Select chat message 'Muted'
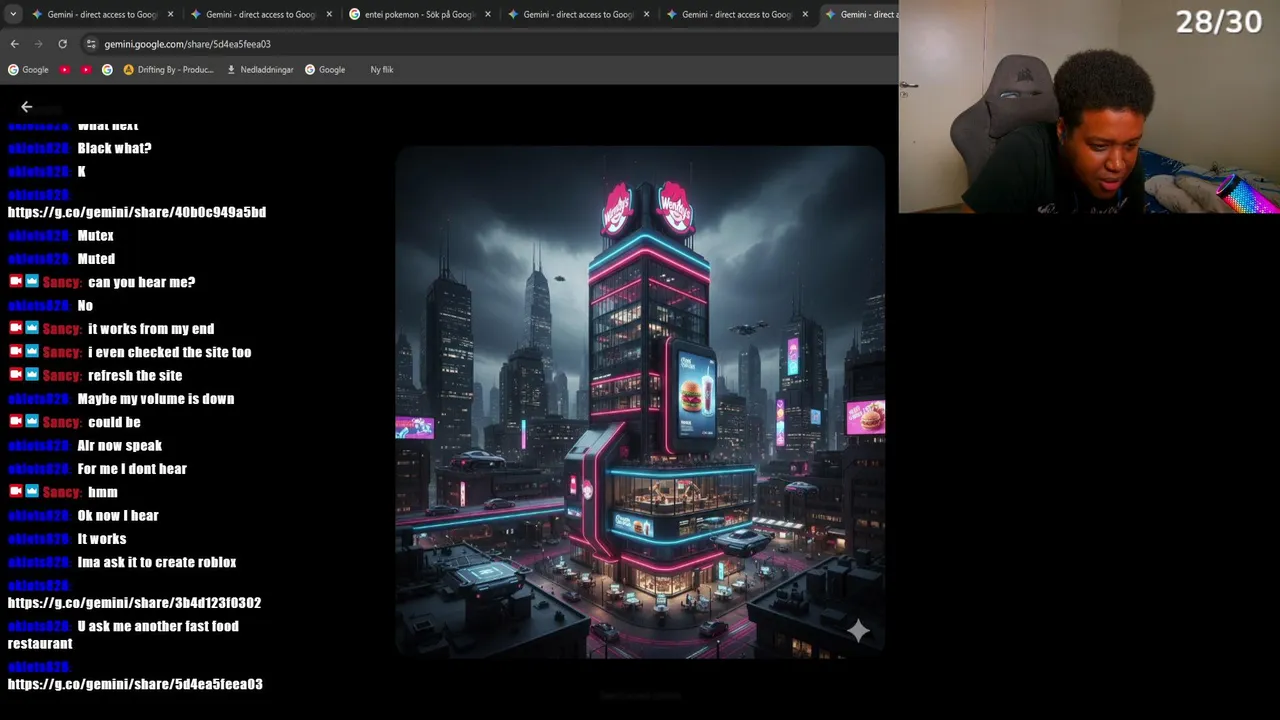Image resolution: width=1280 pixels, height=720 pixels. point(96,258)
